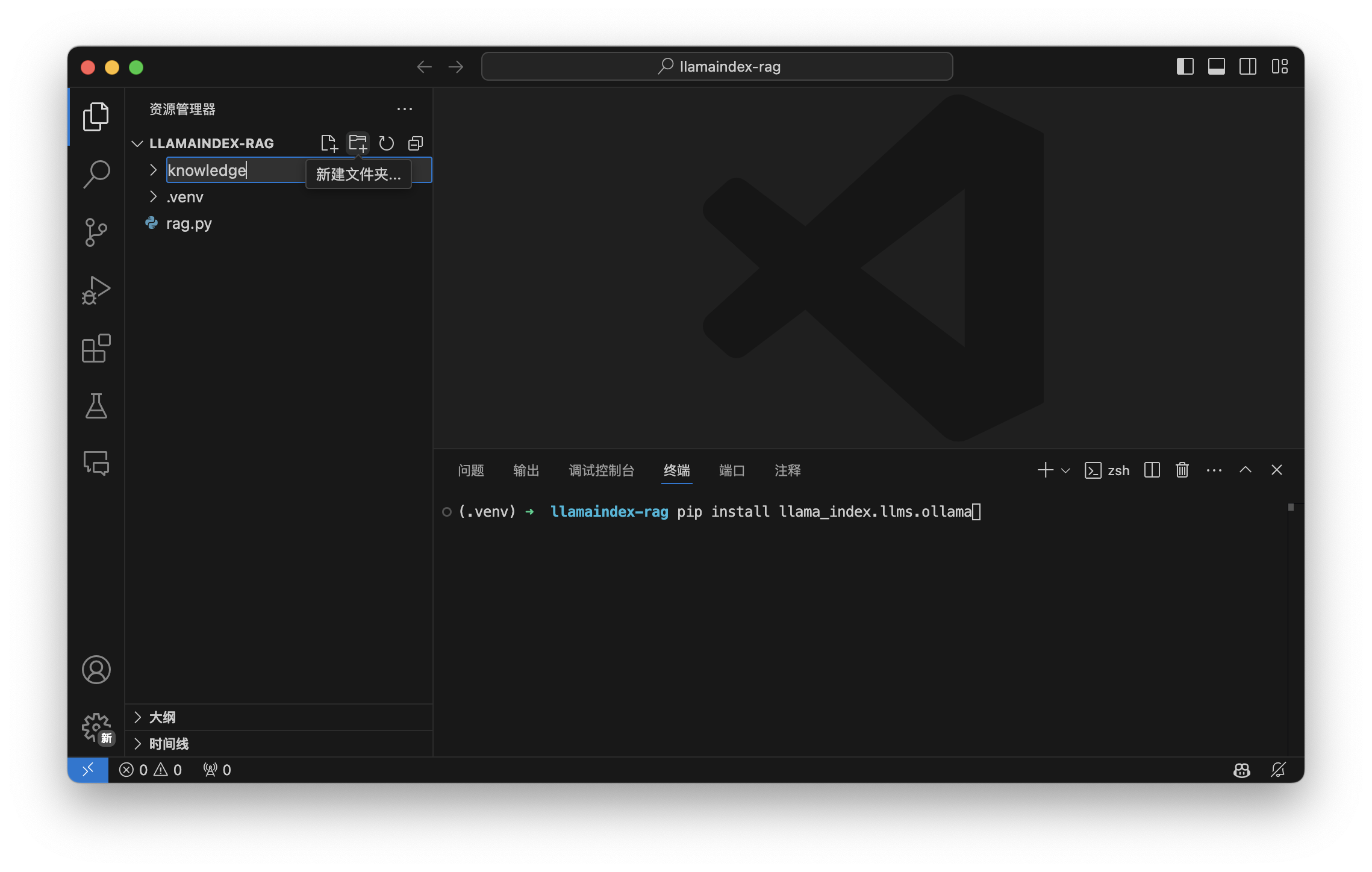Screen dimensions: 1372x872
Task: Refresh the explorer file tree
Action: pos(386,143)
